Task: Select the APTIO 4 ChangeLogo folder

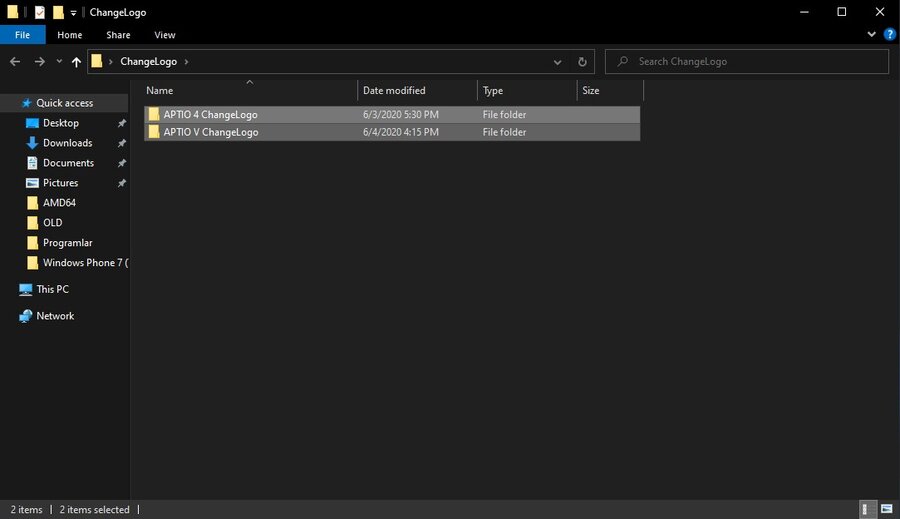Action: [391, 114]
